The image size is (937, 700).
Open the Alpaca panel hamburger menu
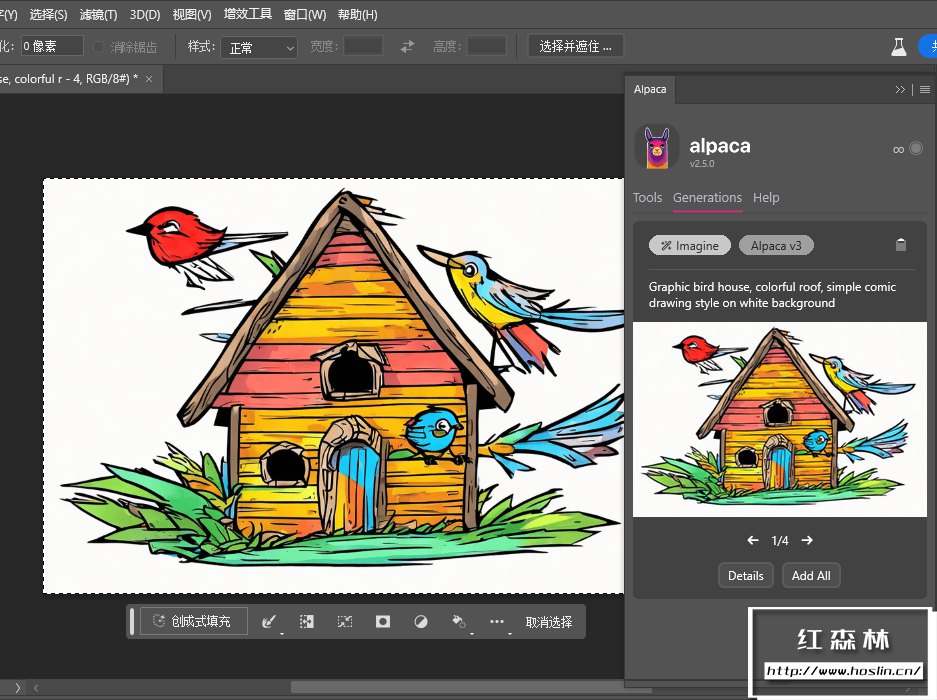click(925, 89)
